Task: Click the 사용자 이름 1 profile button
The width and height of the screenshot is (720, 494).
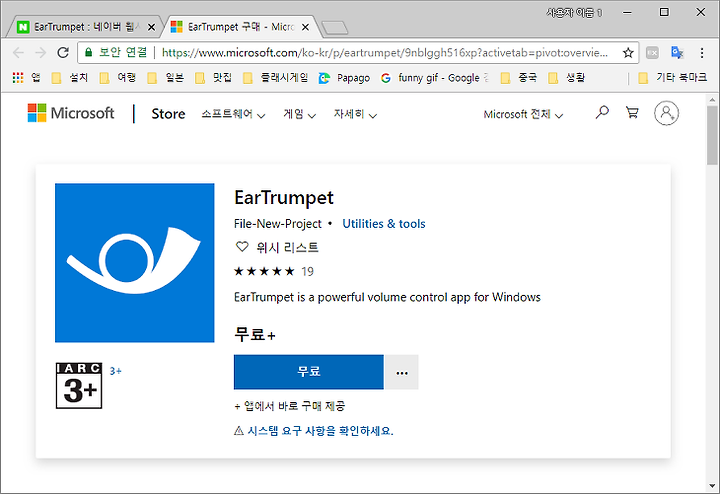Action: [x=574, y=13]
